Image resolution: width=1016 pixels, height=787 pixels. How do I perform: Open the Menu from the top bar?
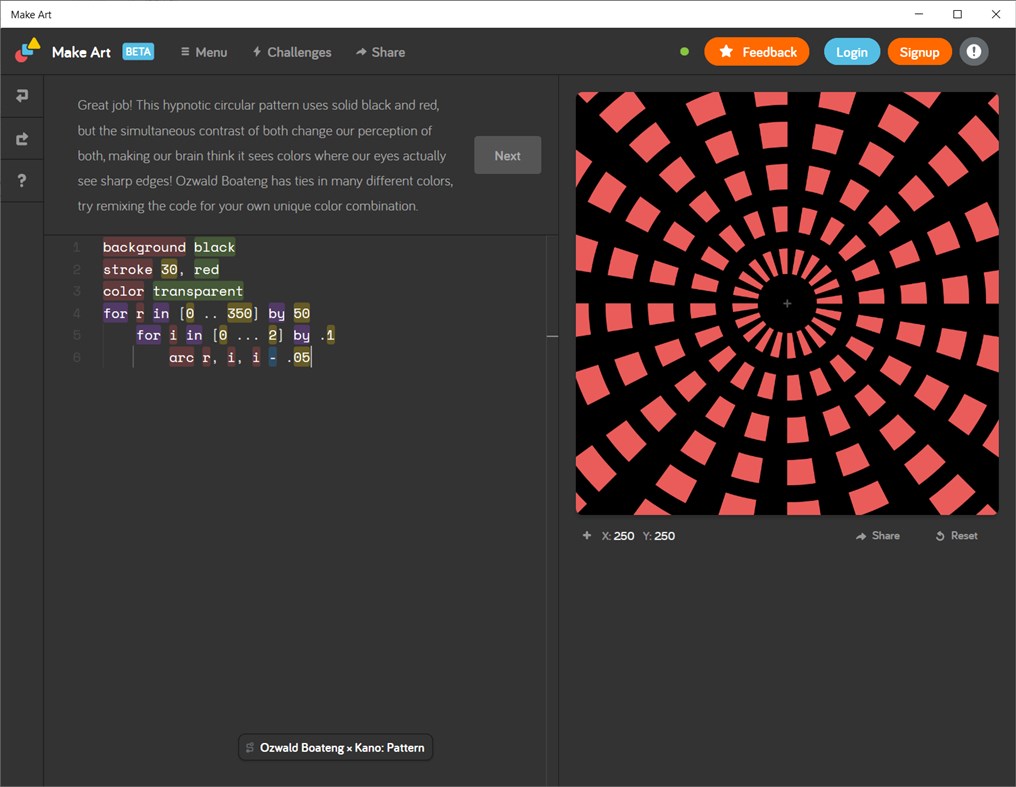203,52
